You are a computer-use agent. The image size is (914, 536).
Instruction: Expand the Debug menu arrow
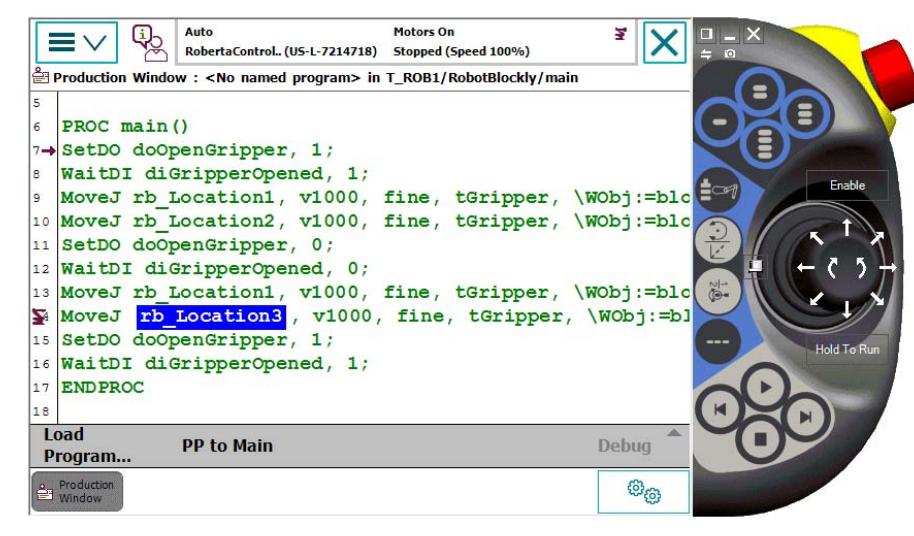[674, 433]
